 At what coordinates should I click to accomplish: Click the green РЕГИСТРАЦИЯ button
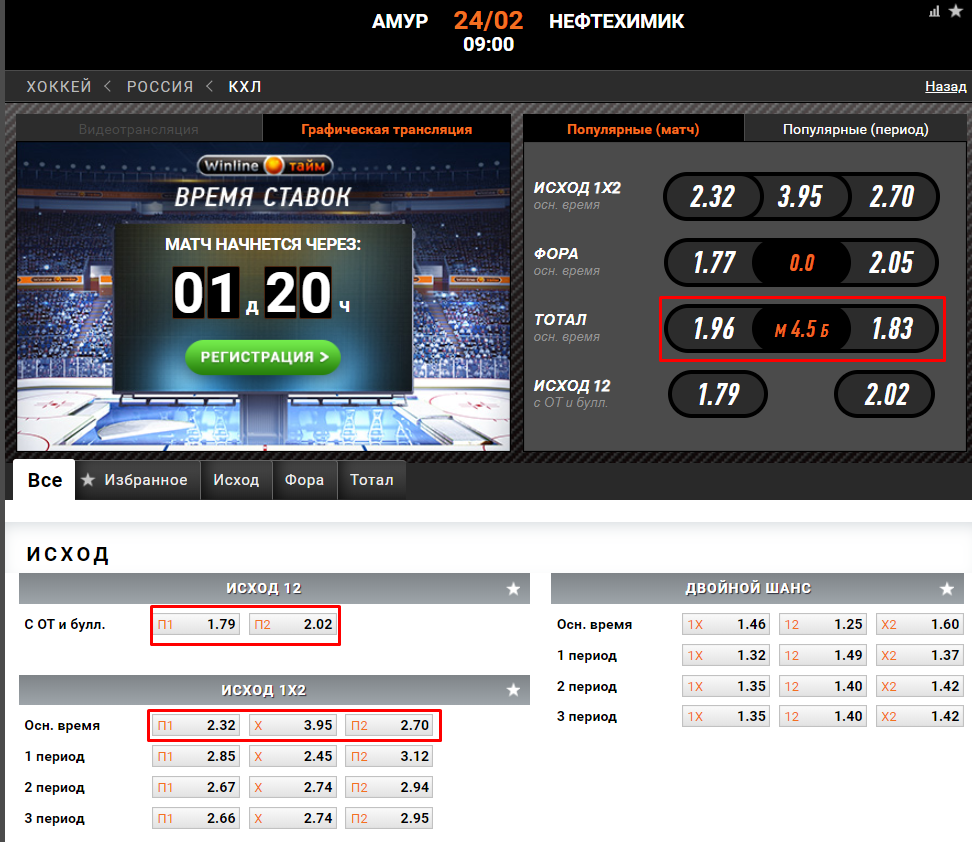pos(263,357)
